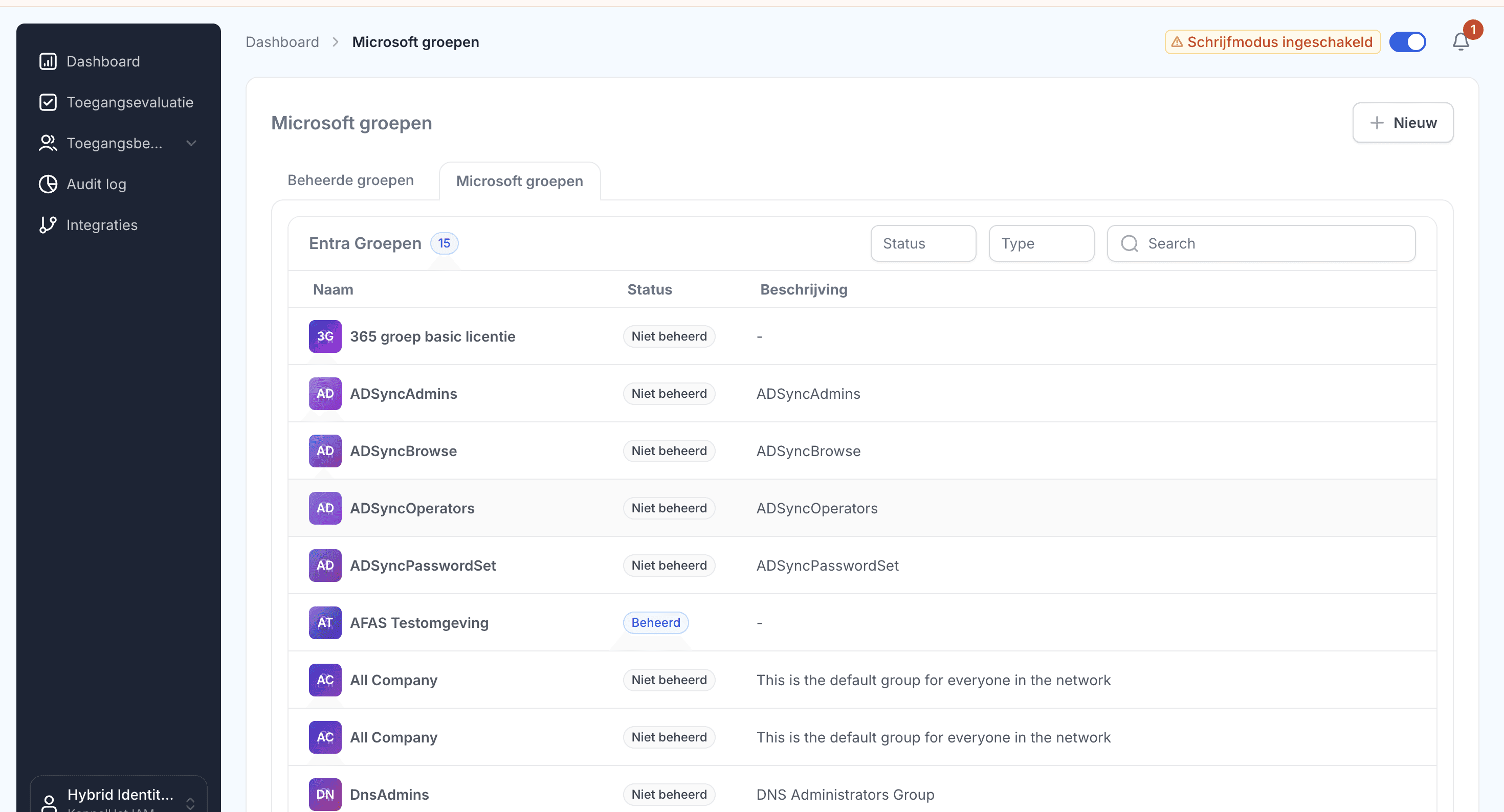Image resolution: width=1504 pixels, height=812 pixels.
Task: Select the Microsoft groepen tab
Action: (519, 181)
